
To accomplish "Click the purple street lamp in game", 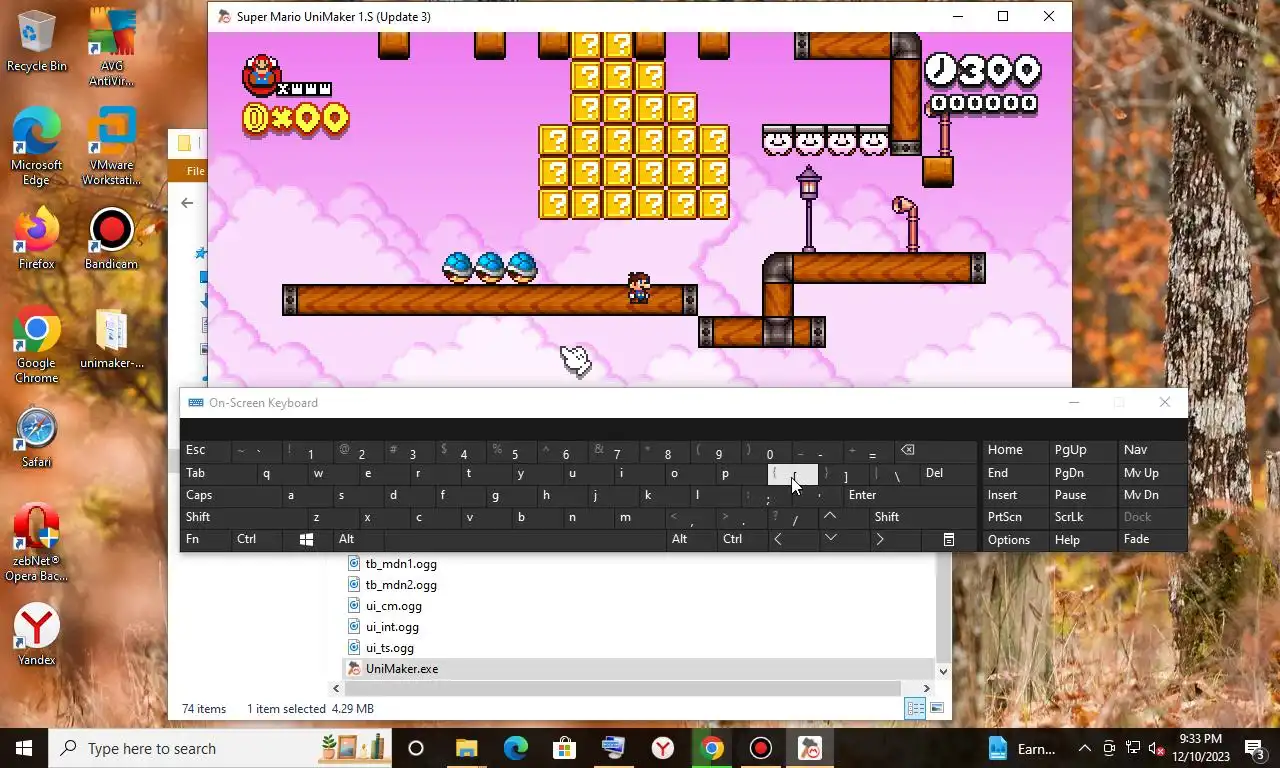I will pyautogui.click(x=809, y=209).
